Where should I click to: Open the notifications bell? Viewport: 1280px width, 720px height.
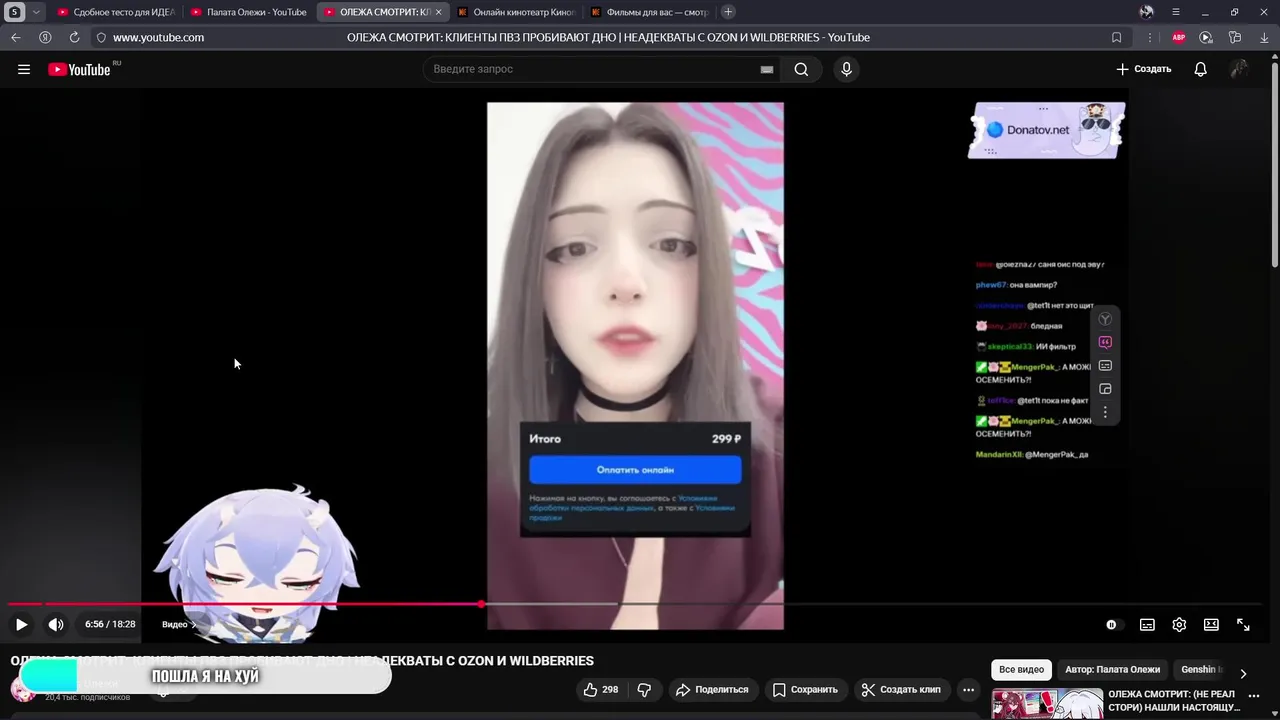(x=1200, y=69)
